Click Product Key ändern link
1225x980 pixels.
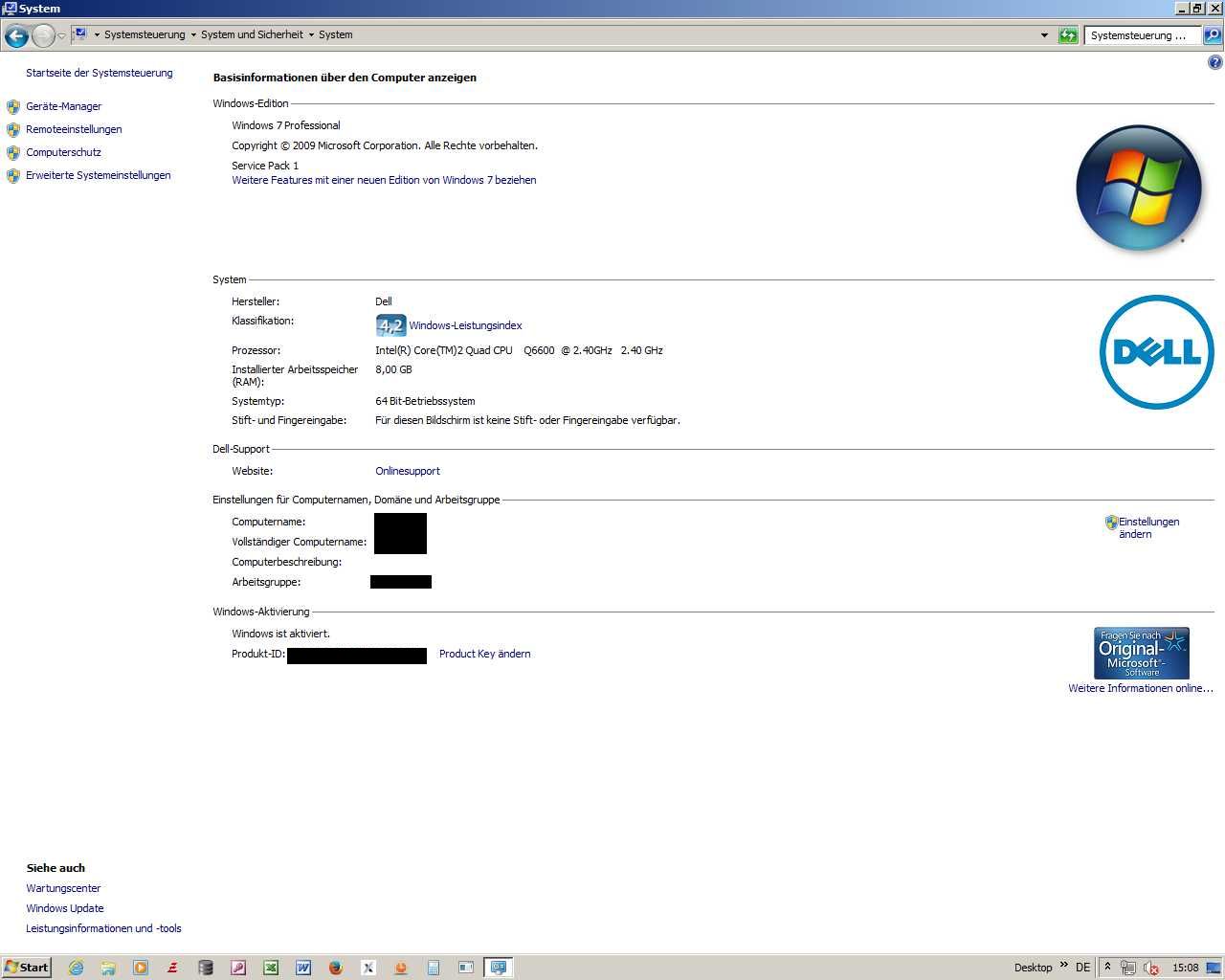pos(484,654)
